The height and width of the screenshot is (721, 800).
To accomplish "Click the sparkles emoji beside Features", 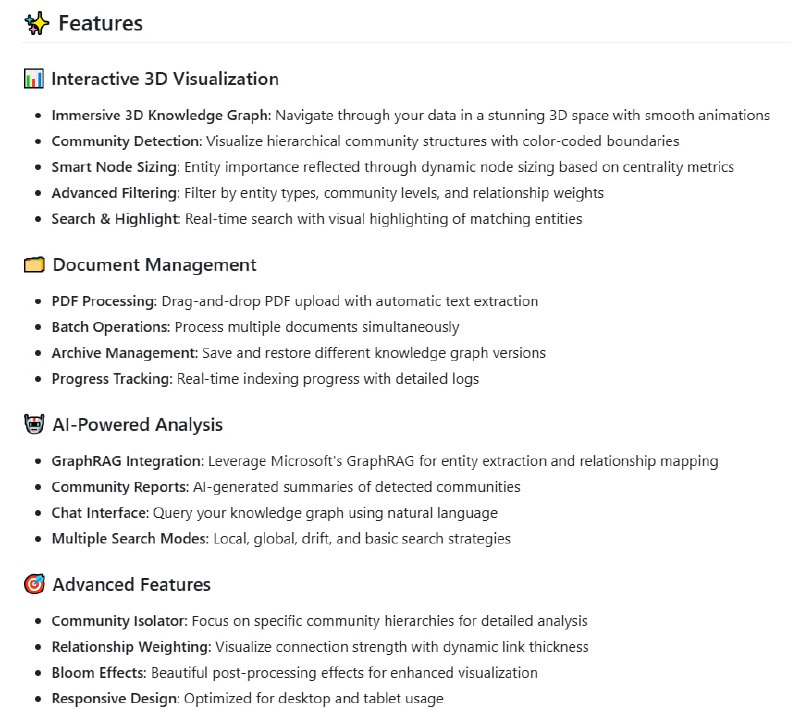I will [x=36, y=22].
